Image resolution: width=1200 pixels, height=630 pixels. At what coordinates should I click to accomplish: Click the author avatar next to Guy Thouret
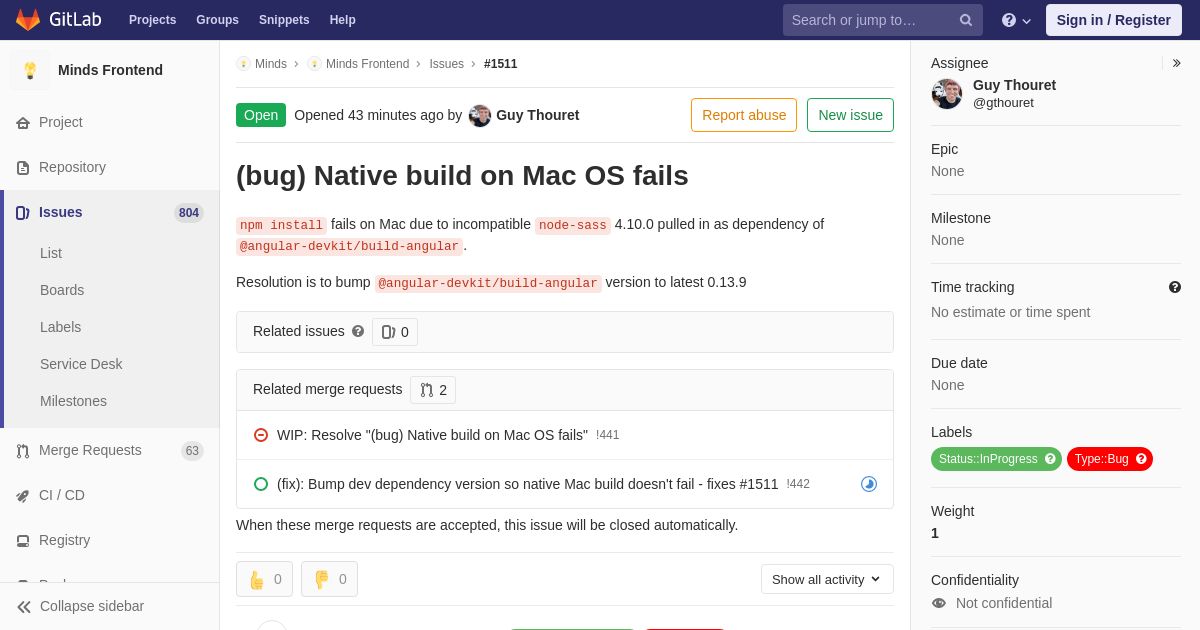(x=480, y=115)
